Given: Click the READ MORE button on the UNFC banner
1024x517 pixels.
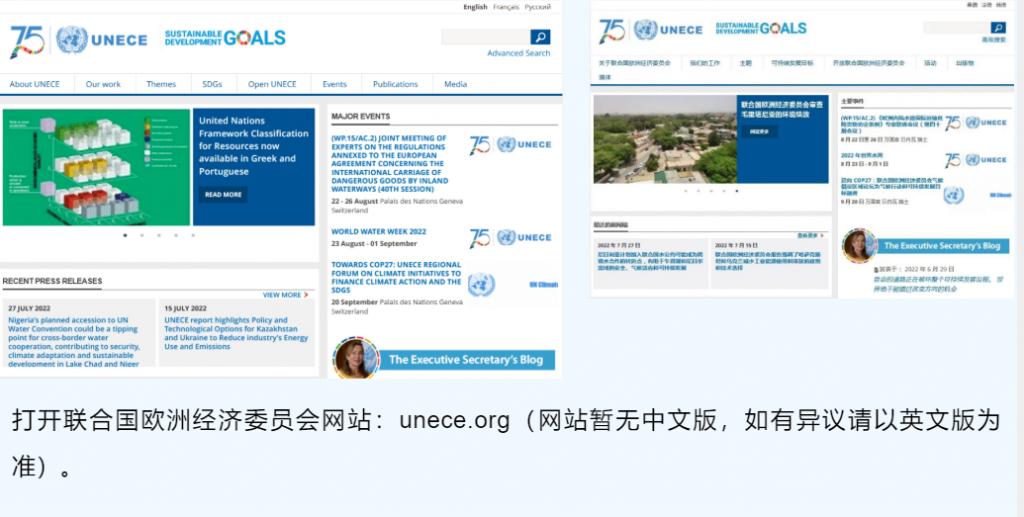Looking at the screenshot, I should tap(223, 195).
